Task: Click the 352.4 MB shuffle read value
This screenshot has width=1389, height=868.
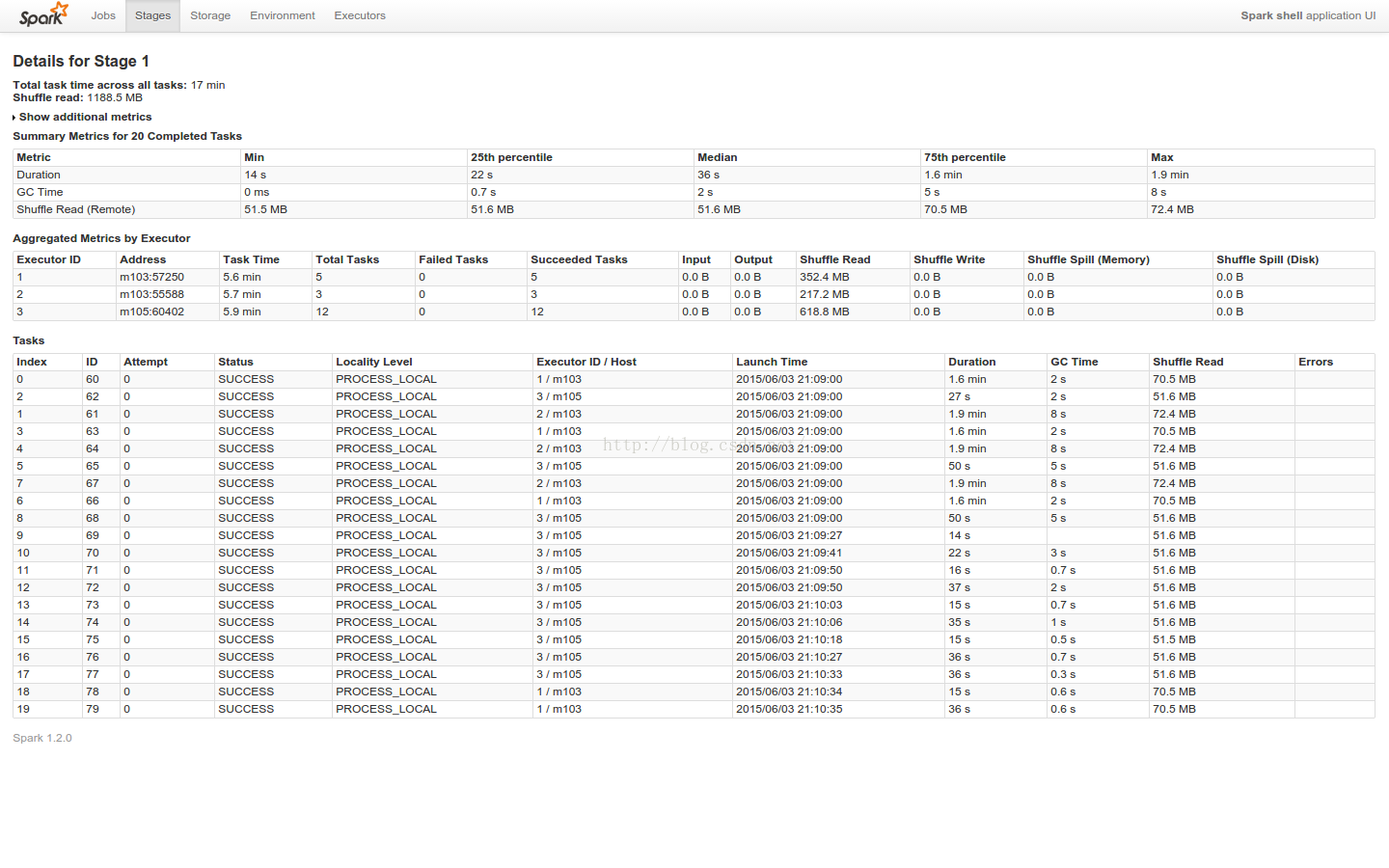Action: coord(825,277)
